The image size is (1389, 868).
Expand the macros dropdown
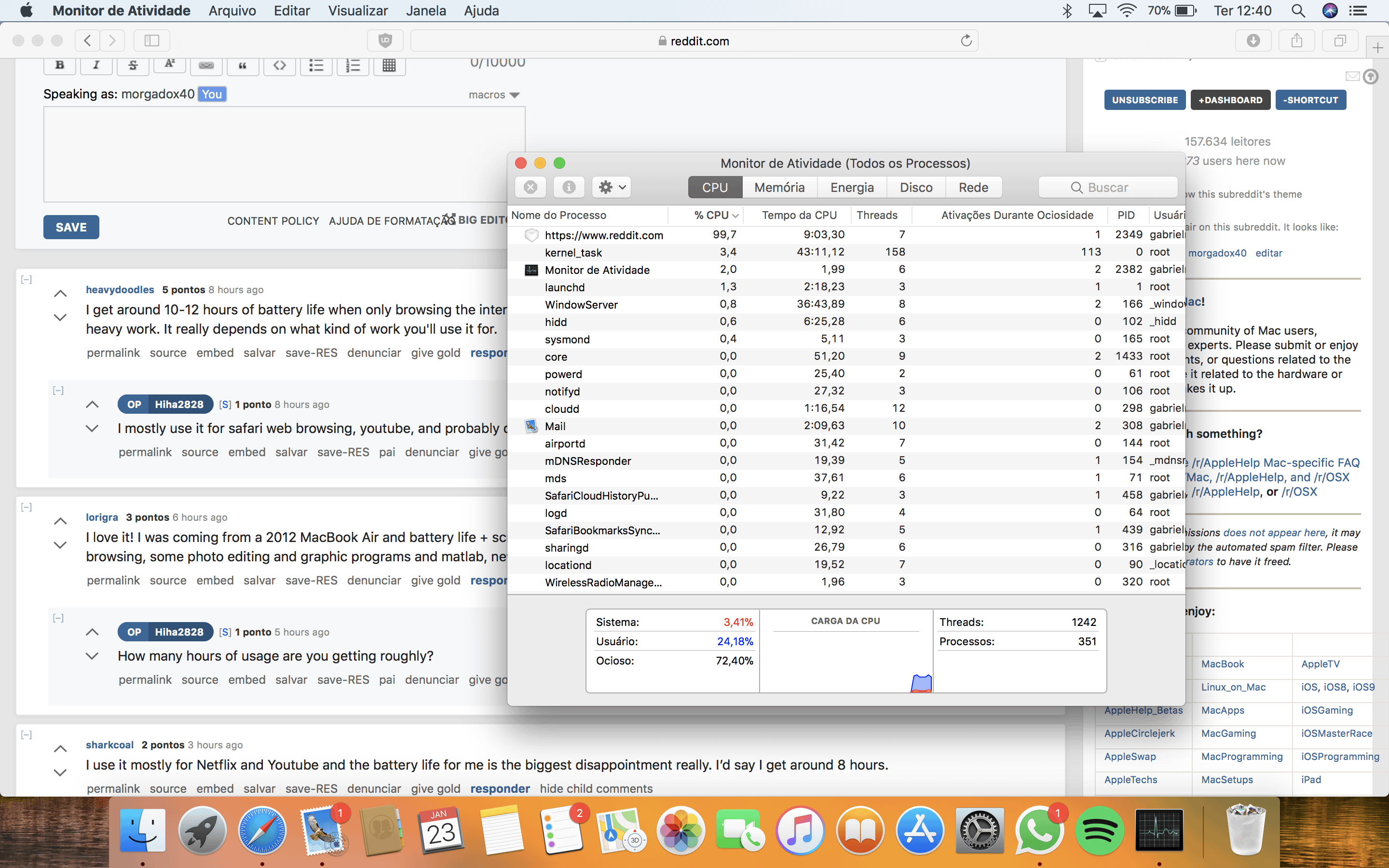point(493,95)
